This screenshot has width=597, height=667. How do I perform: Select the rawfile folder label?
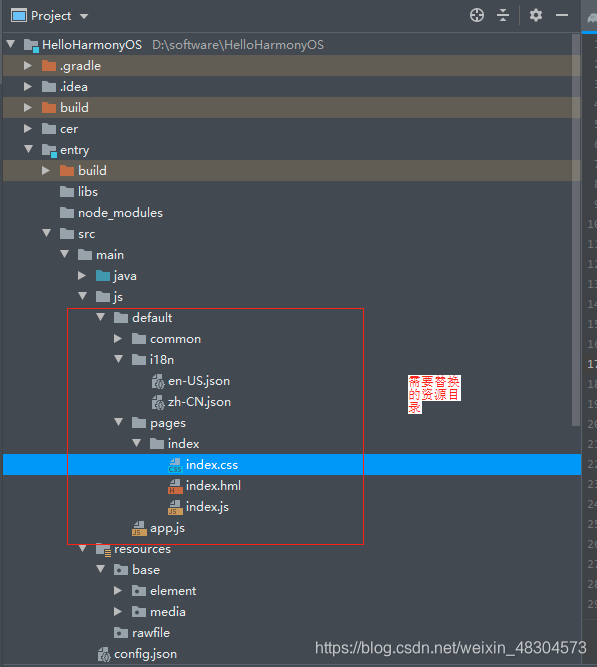coord(151,633)
